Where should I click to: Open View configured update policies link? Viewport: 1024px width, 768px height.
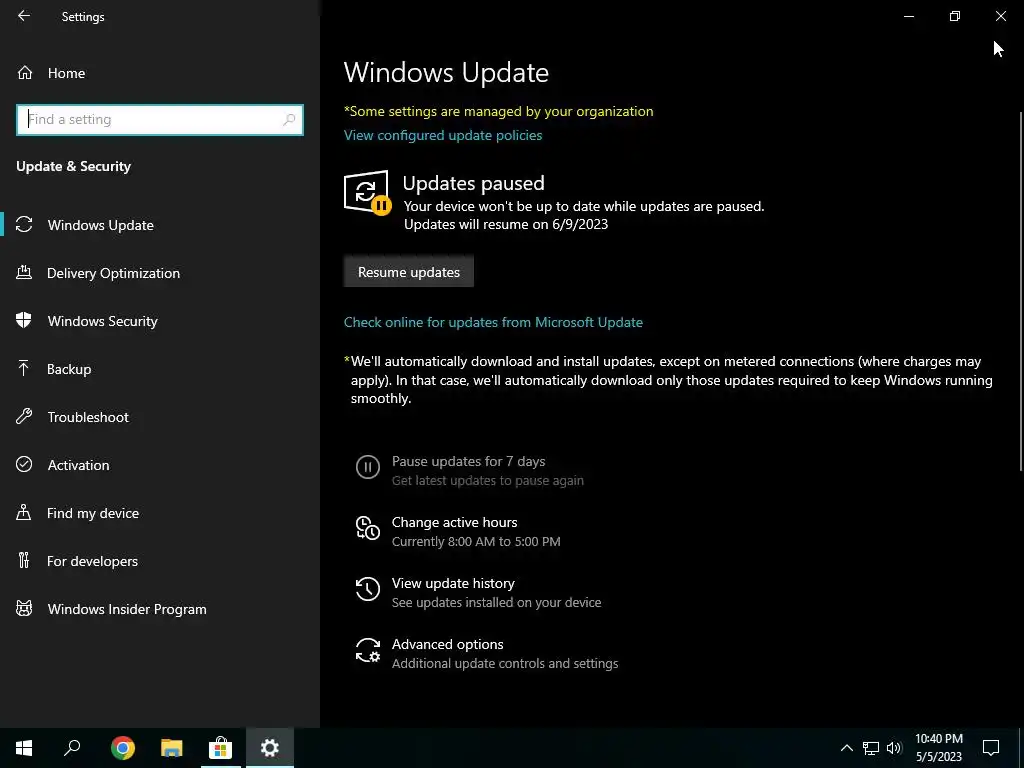point(443,135)
